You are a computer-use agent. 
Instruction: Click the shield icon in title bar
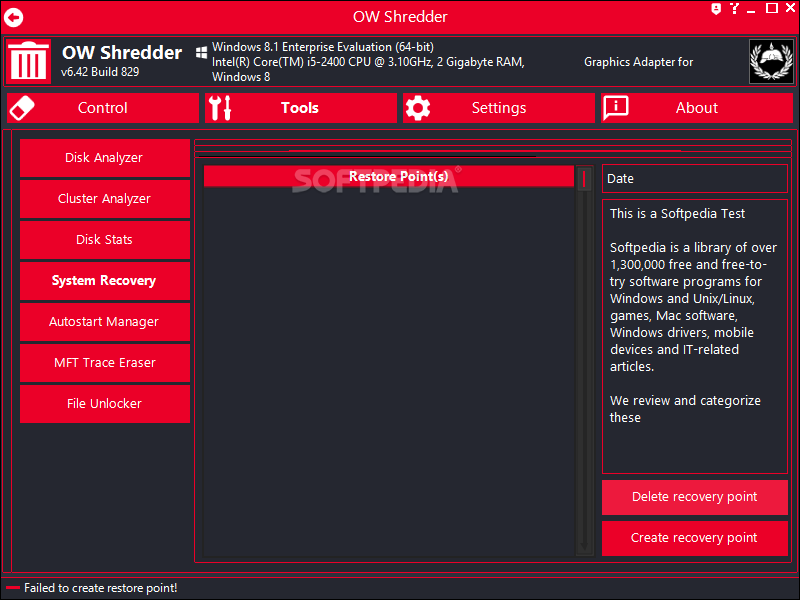coord(716,9)
